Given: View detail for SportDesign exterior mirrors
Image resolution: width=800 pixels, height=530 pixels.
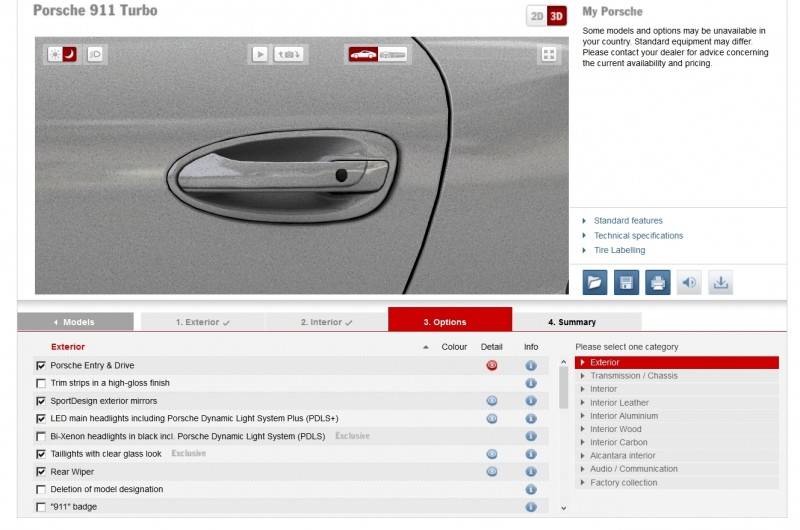Looking at the screenshot, I should coord(492,401).
